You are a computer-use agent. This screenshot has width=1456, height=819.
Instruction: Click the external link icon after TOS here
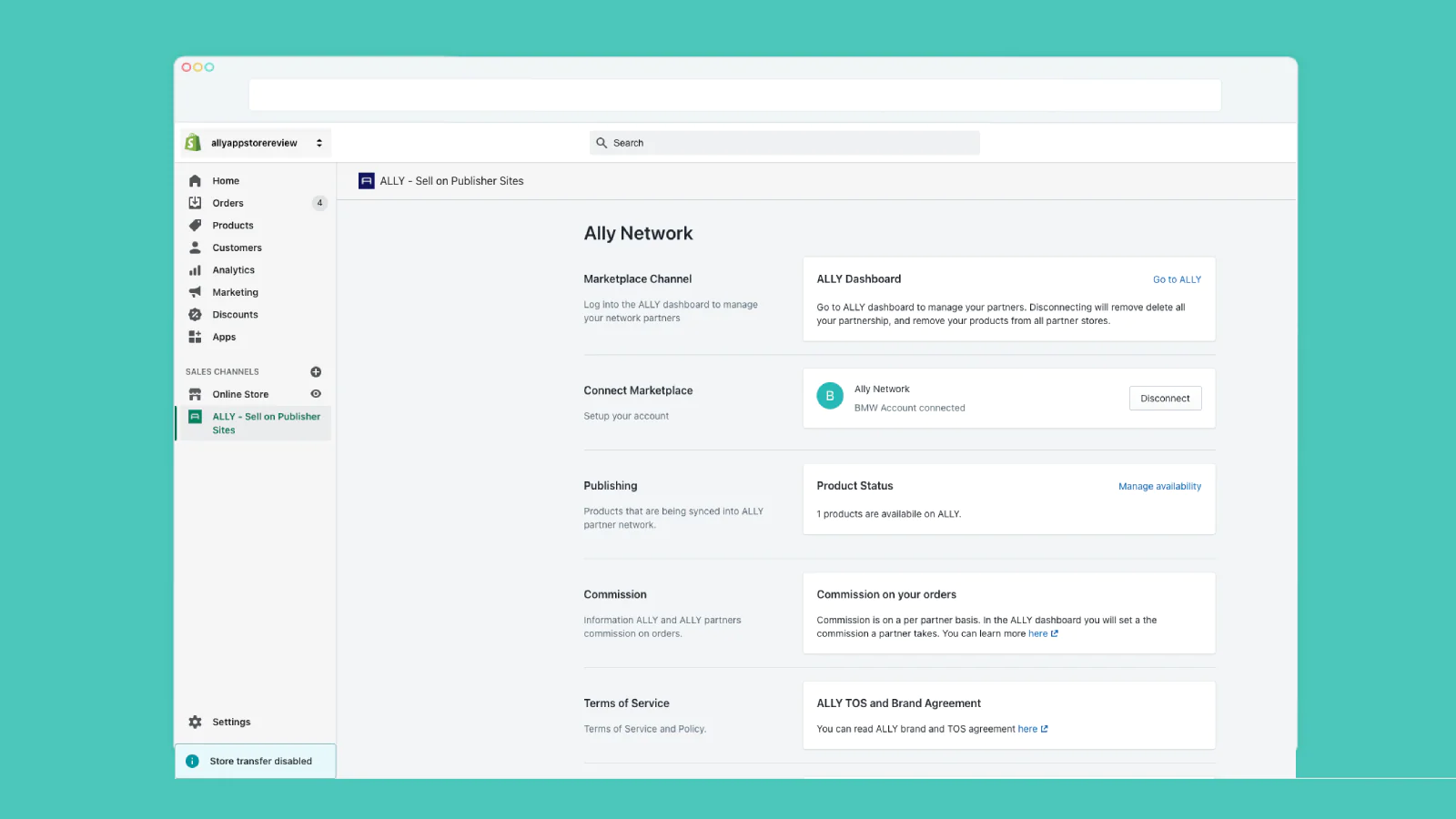click(1045, 729)
